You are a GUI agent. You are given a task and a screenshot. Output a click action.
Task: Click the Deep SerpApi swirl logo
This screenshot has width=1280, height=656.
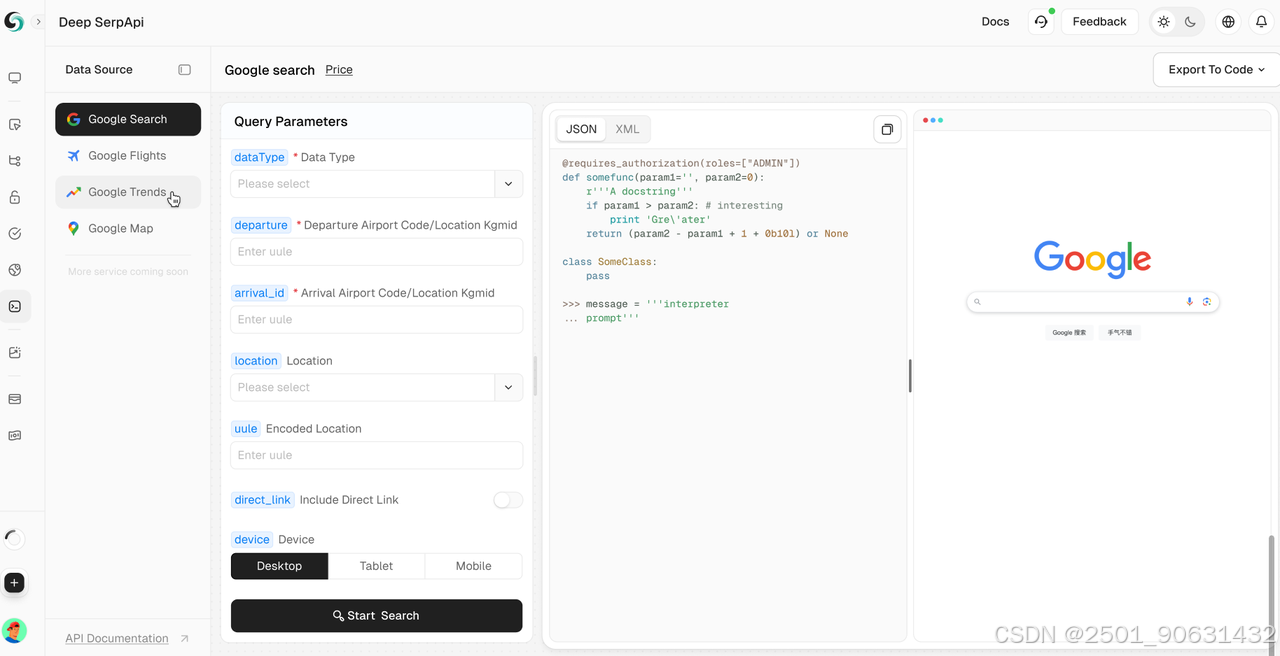(x=14, y=22)
